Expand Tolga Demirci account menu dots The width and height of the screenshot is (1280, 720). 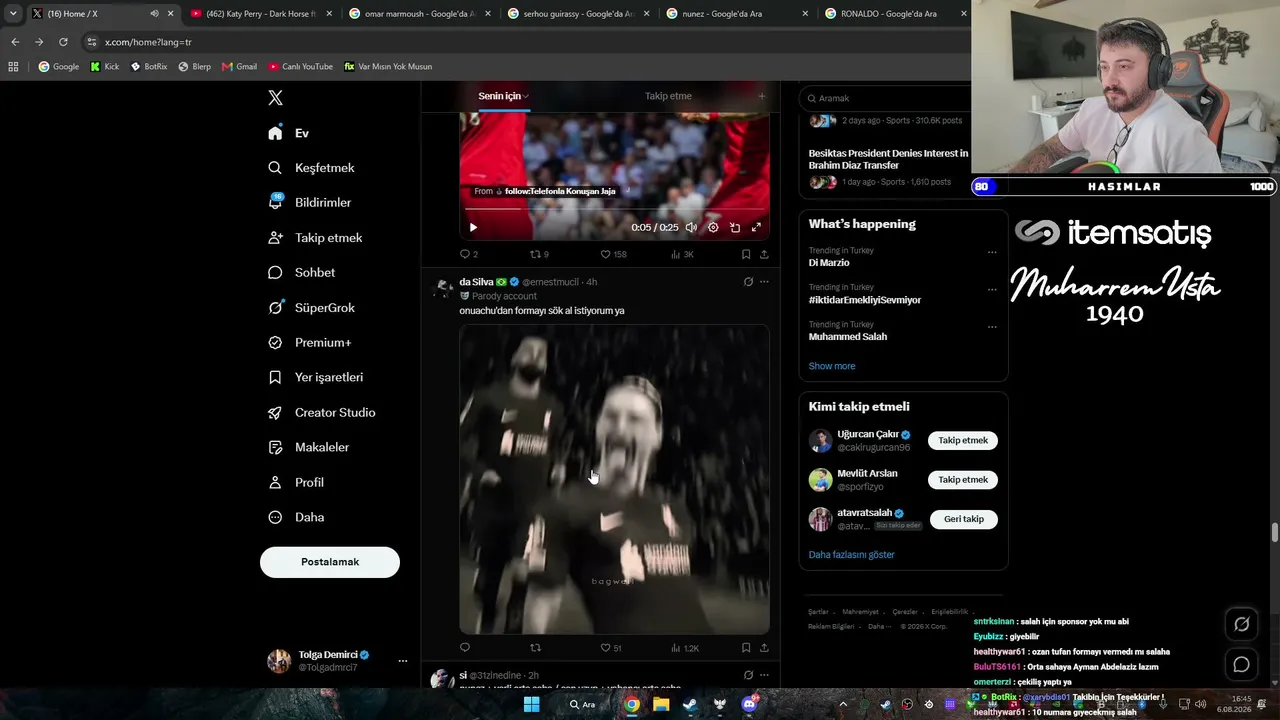point(403,661)
